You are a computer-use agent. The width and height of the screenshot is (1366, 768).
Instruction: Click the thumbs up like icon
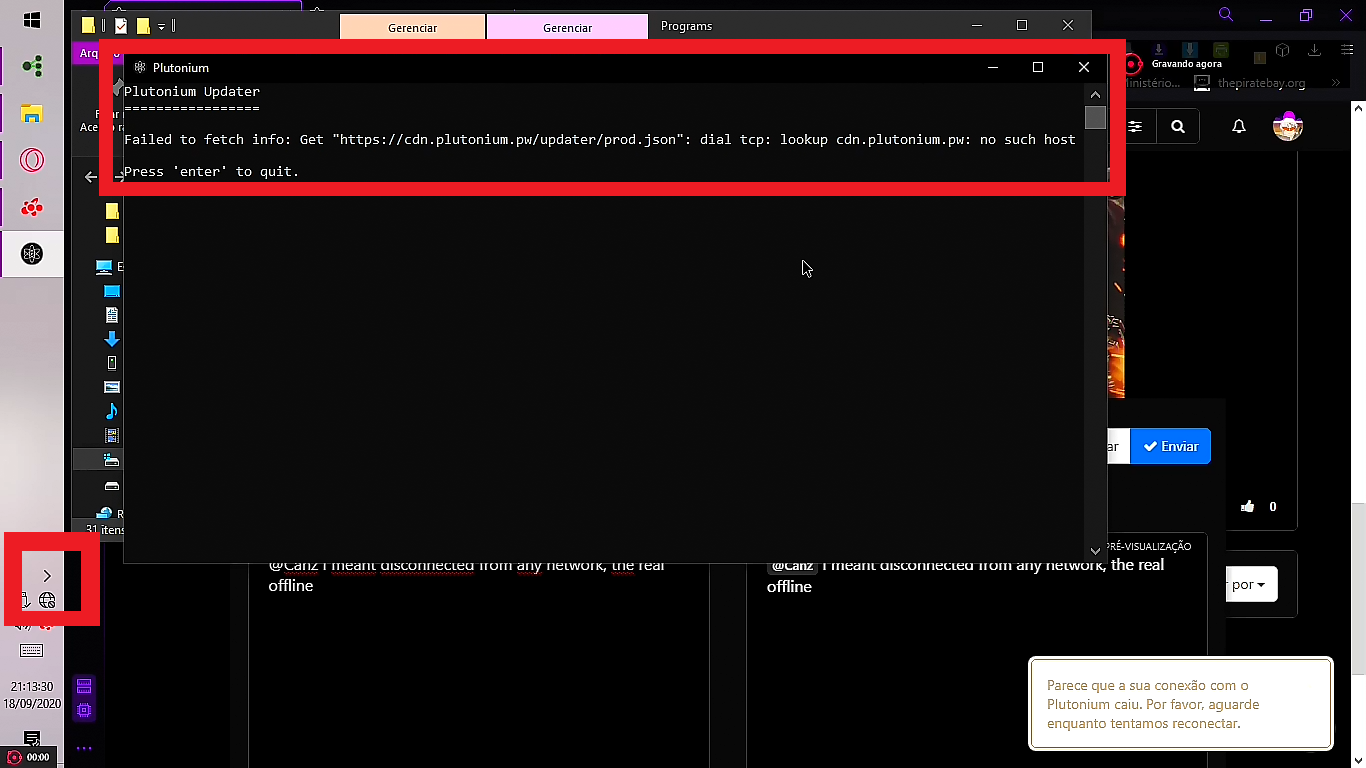[1247, 507]
